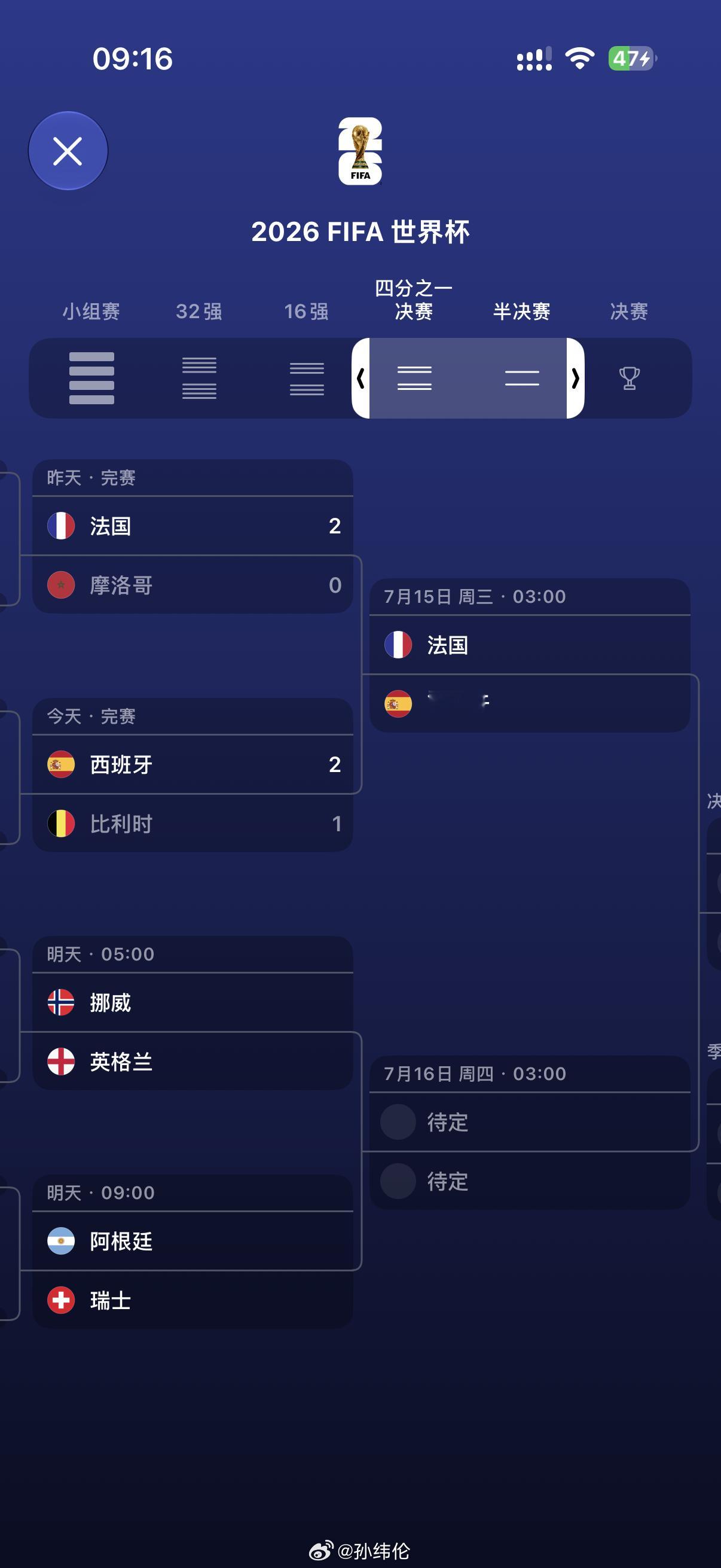Viewport: 721px width, 1568px height.
Task: Tap the FIFA 2026 World Cup logo
Action: [360, 151]
